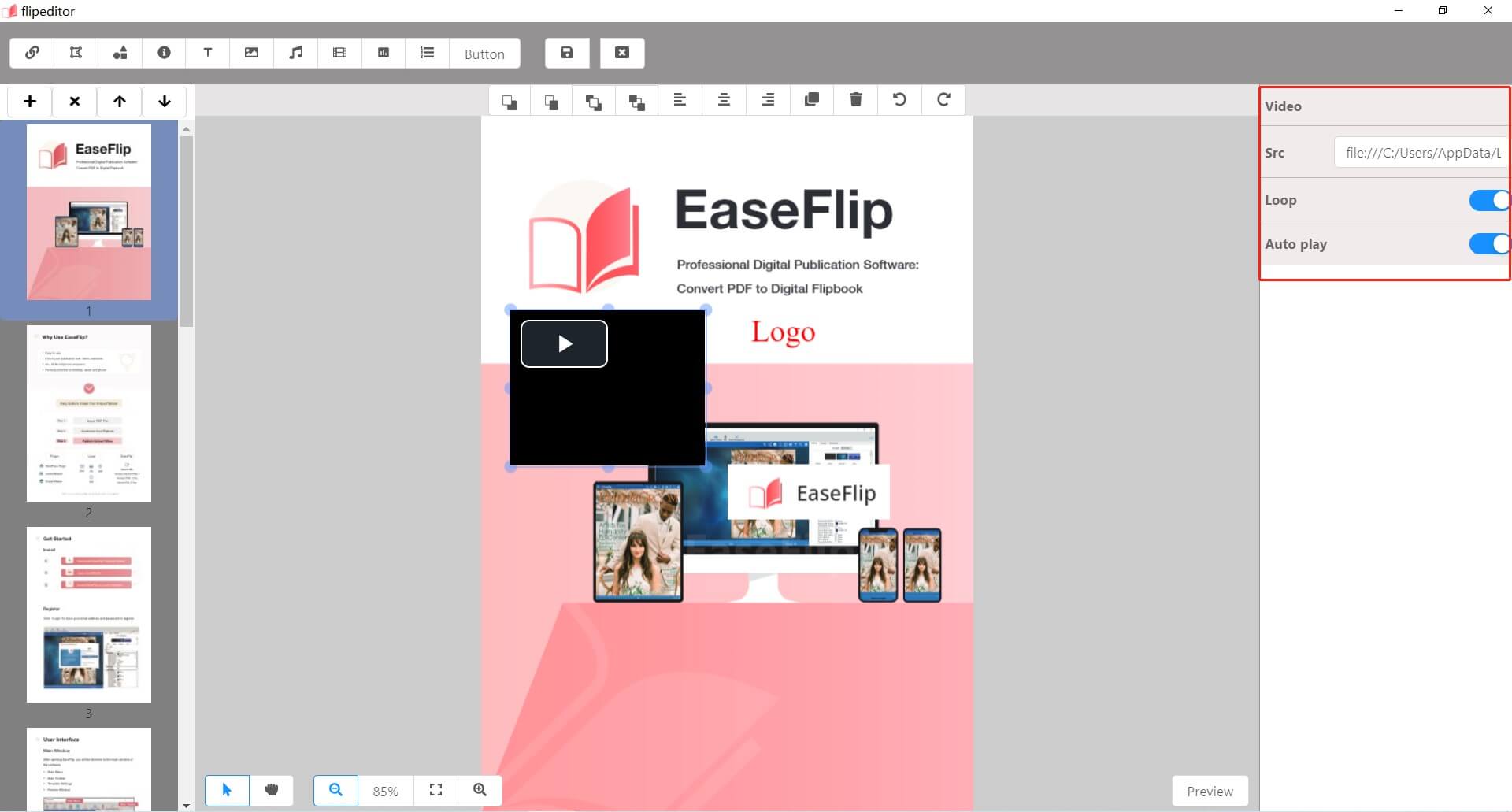This screenshot has width=1512, height=812.
Task: Undo the last action
Action: [899, 100]
